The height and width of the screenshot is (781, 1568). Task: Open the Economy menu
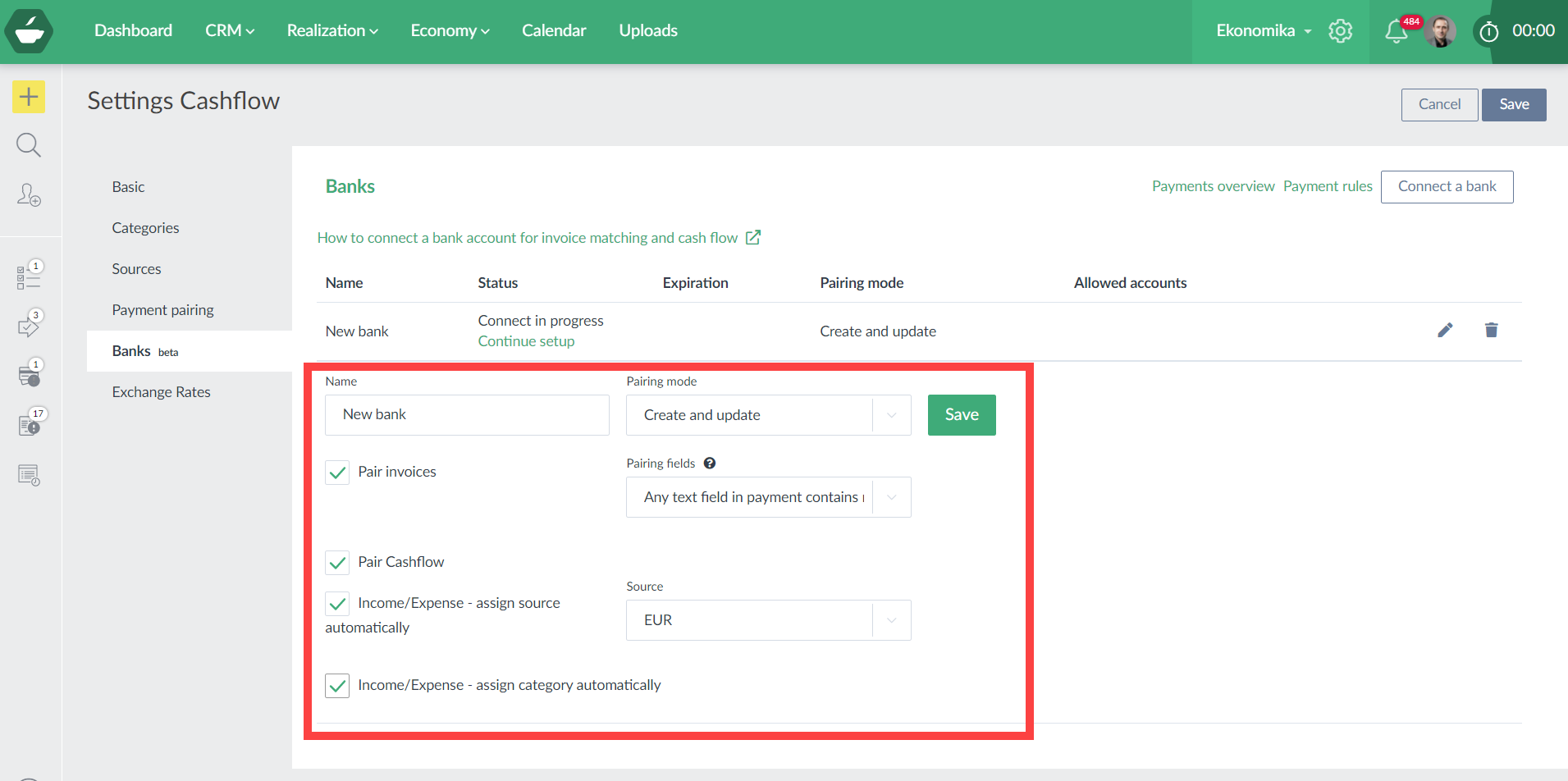click(450, 31)
